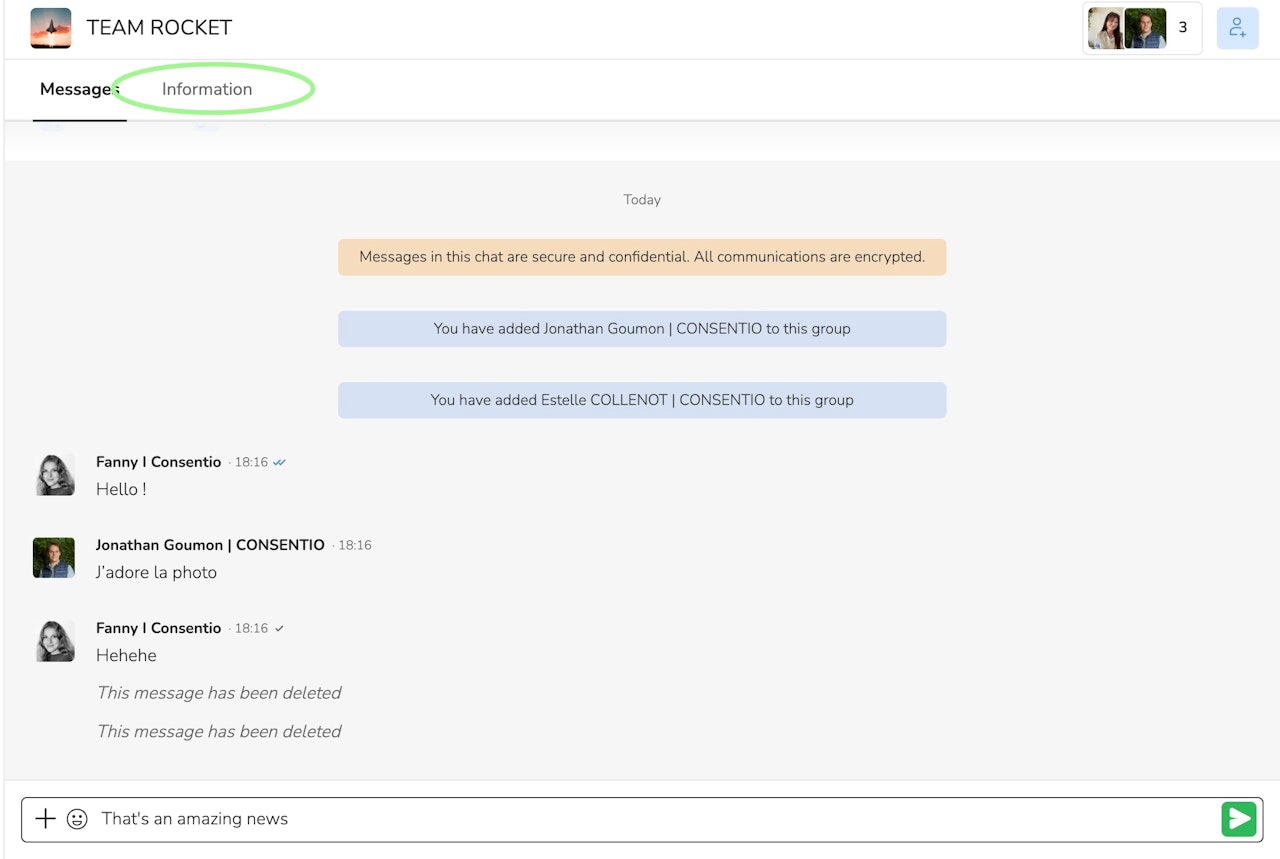This screenshot has width=1280, height=859.
Task: Open the emoji picker smiley icon
Action: coord(77,819)
